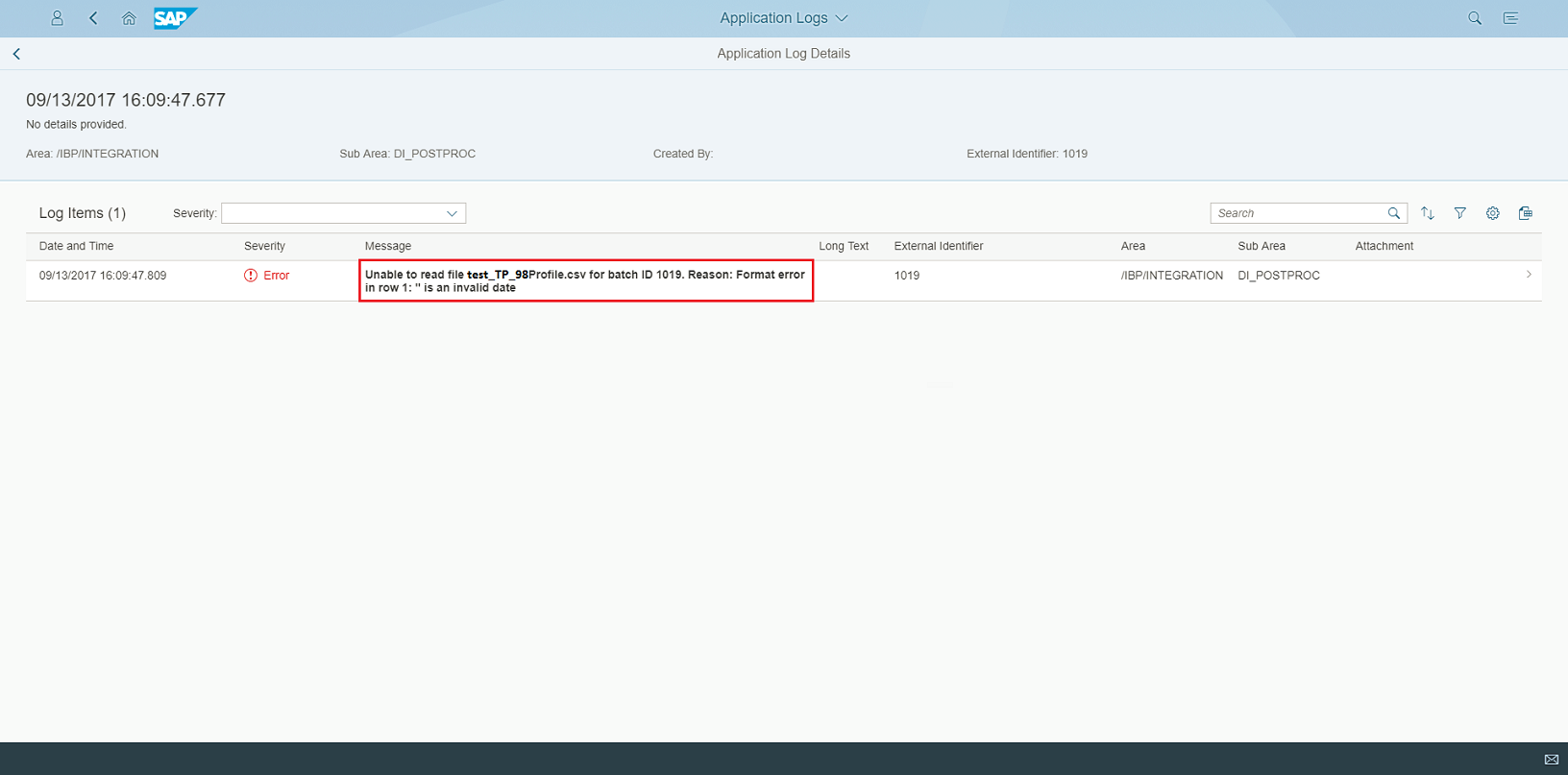
Task: Click 'External Identifier: 1019' header text
Action: point(1027,154)
